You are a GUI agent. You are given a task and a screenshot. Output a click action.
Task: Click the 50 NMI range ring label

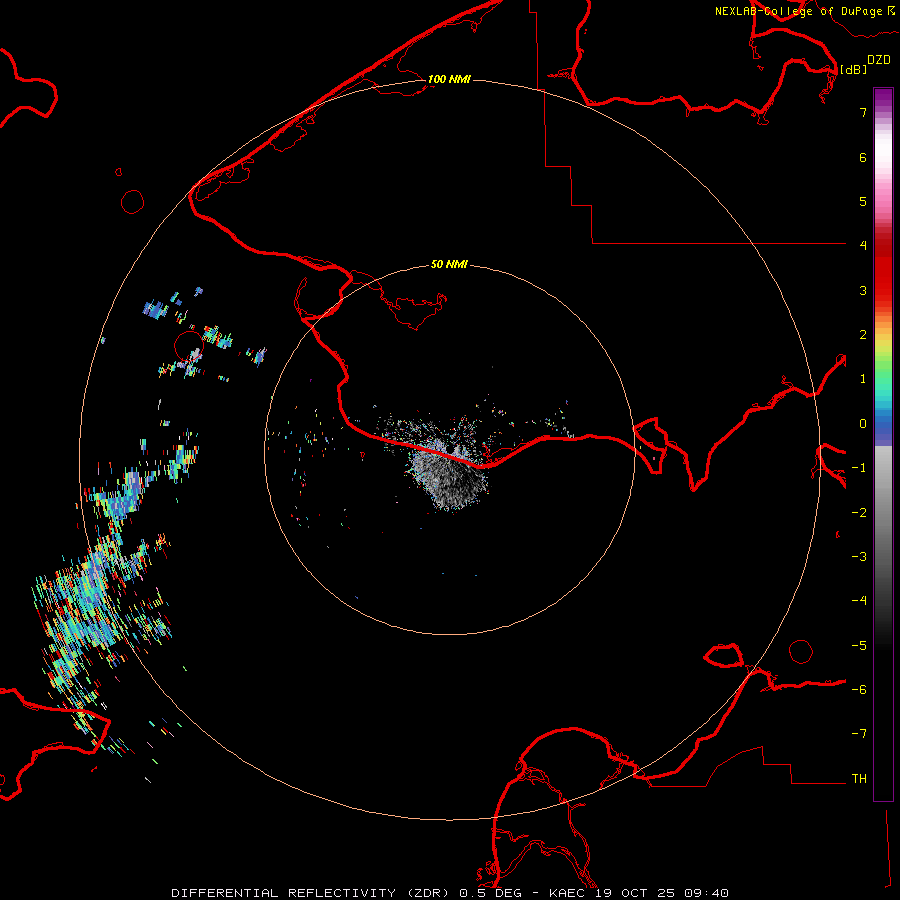click(x=449, y=264)
